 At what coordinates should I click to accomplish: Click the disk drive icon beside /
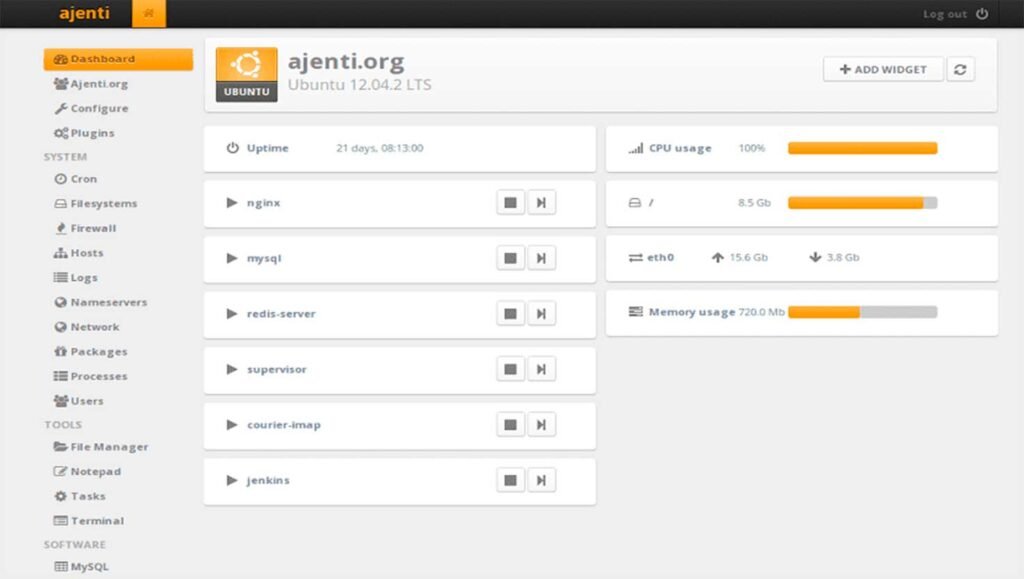635,203
